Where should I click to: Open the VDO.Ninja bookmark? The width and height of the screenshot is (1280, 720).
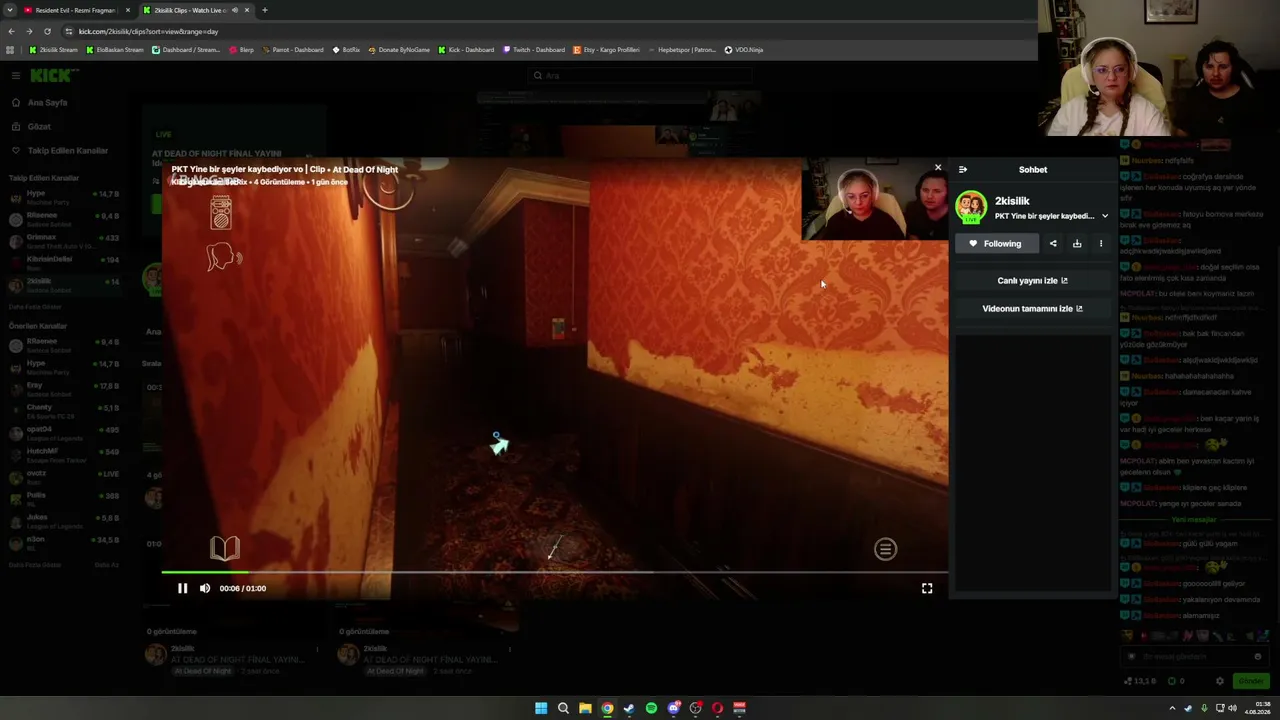coord(743,50)
